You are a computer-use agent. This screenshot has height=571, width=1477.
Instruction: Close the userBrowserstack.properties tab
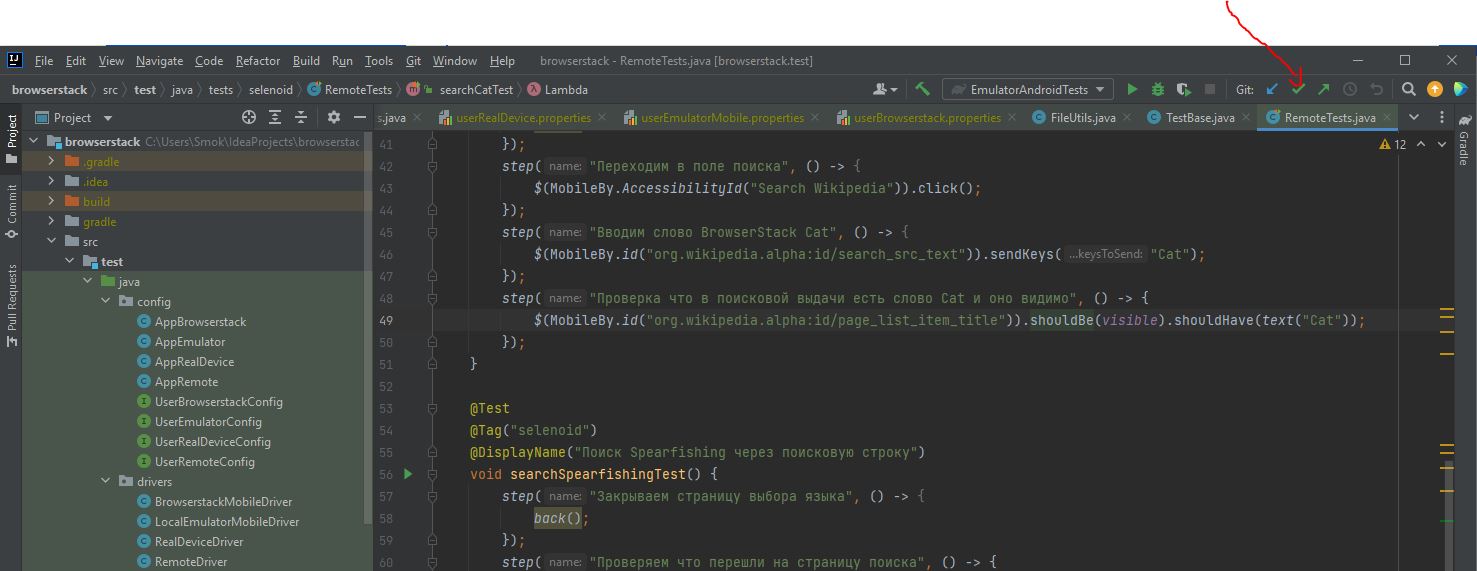click(1011, 118)
